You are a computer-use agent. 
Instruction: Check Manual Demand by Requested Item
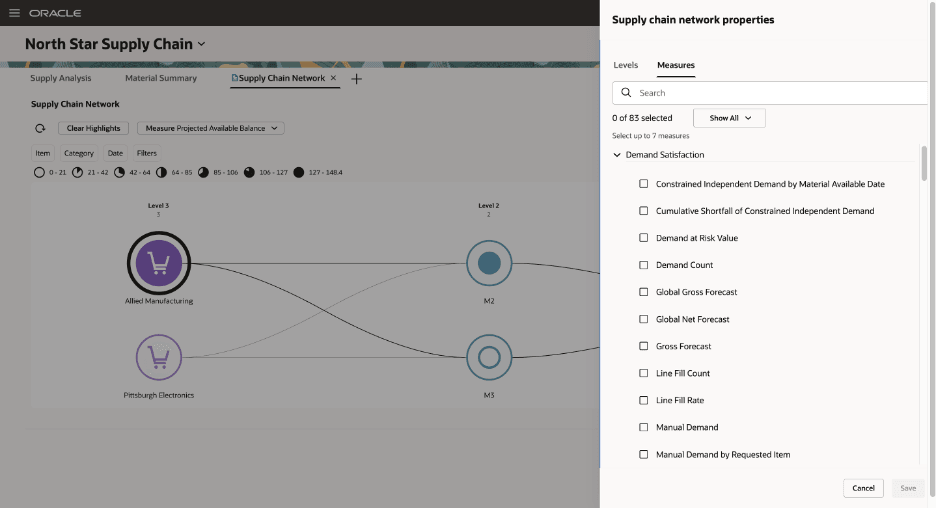644,454
